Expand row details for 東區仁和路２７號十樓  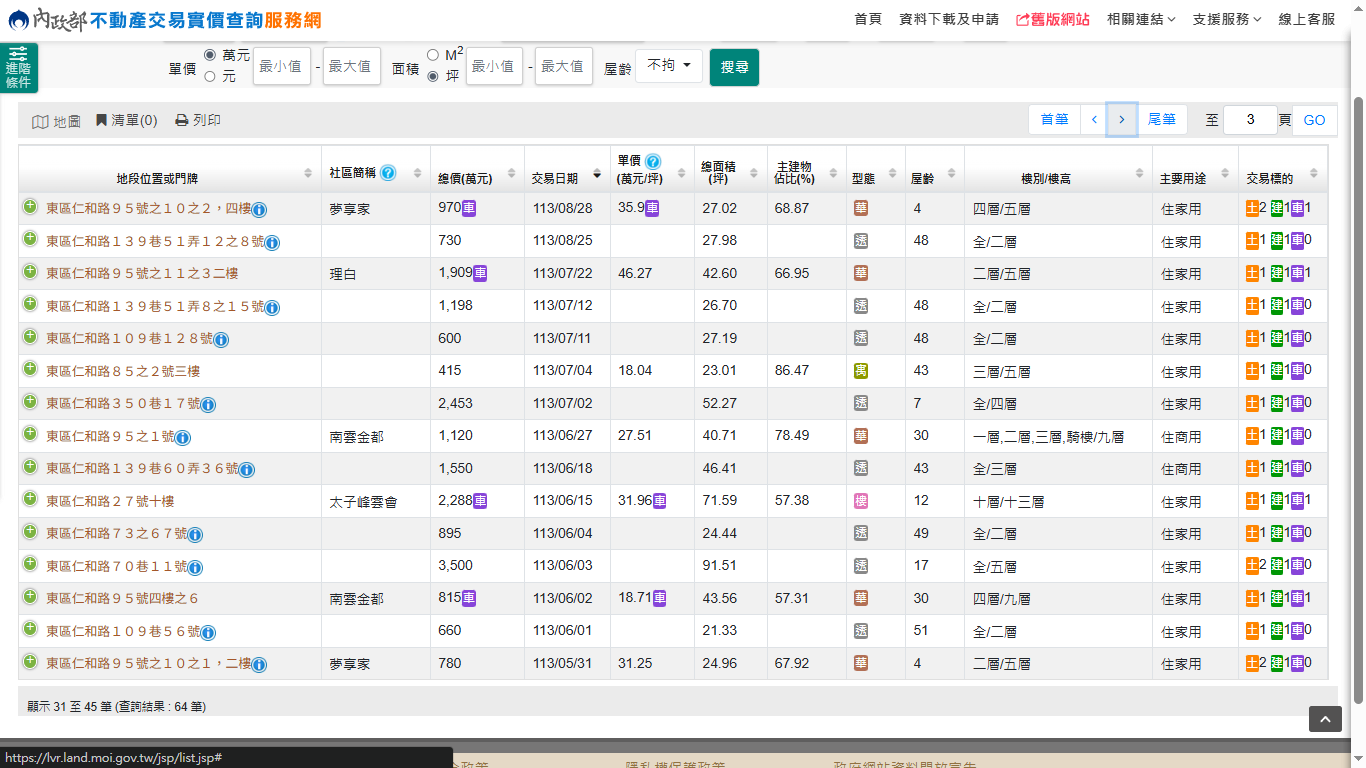(30, 500)
